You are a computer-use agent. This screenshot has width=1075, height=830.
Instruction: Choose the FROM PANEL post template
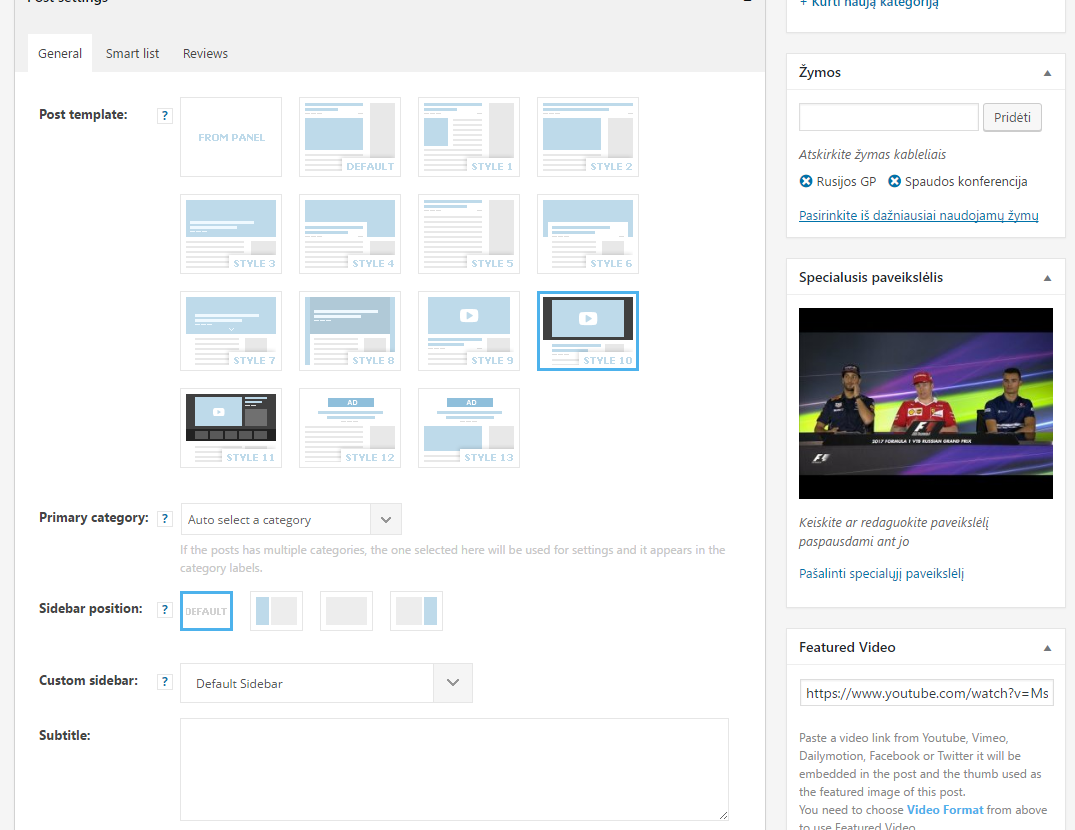[231, 137]
